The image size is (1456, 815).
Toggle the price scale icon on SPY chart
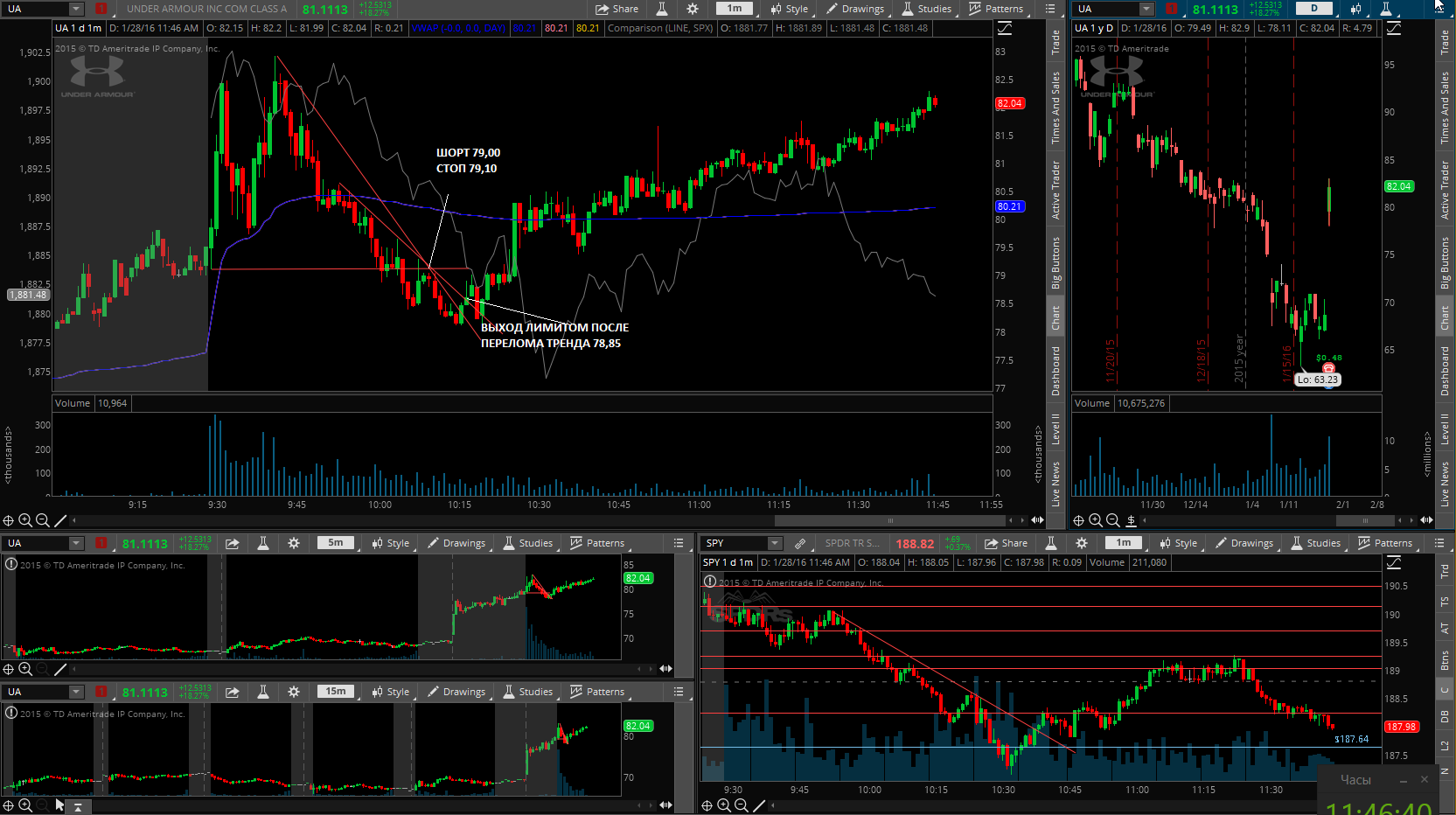(1394, 562)
